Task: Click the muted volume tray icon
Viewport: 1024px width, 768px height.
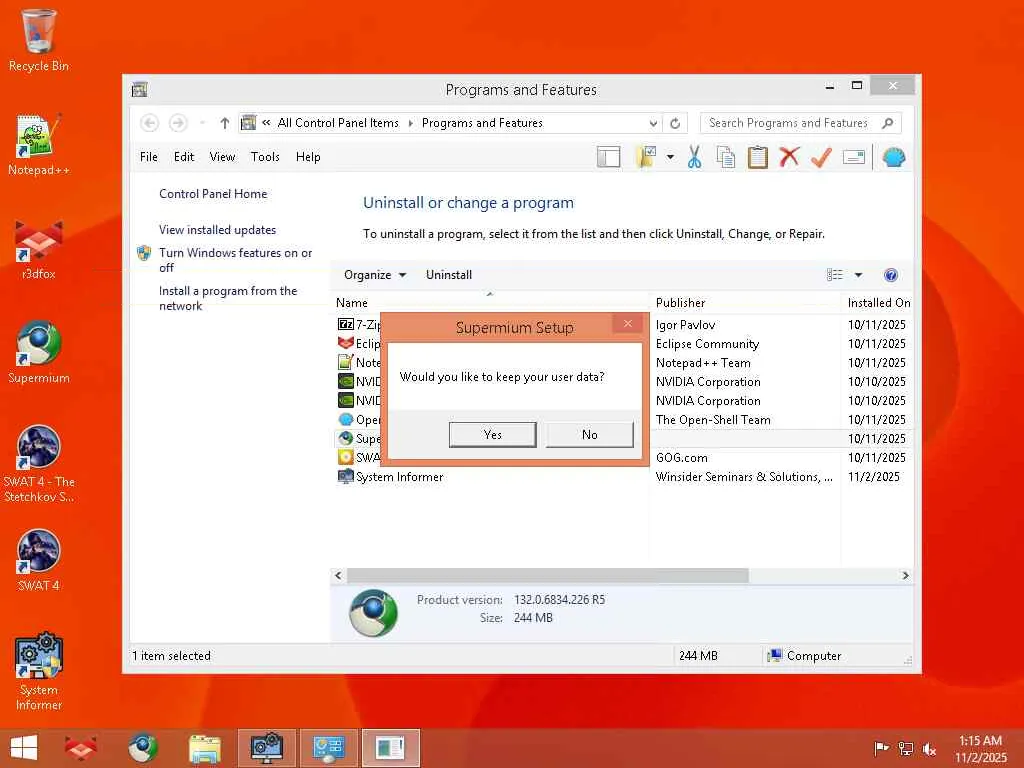Action: point(929,749)
